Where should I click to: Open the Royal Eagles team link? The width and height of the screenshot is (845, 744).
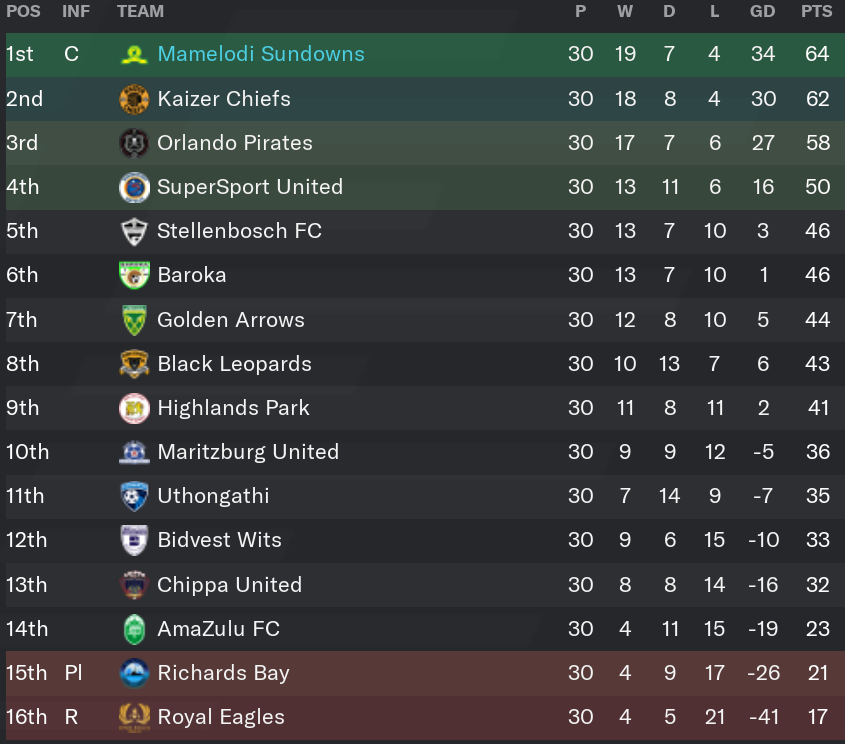point(221,717)
